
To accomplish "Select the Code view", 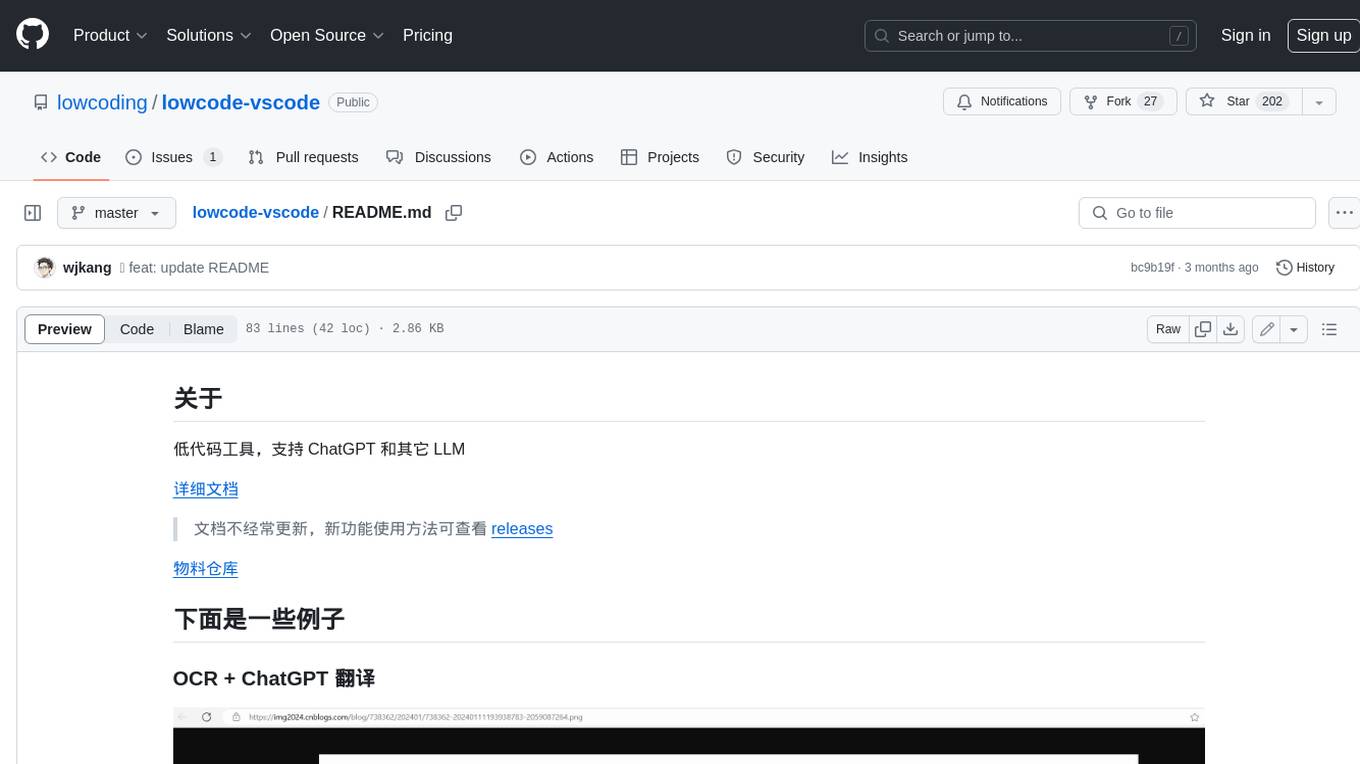I will [137, 329].
